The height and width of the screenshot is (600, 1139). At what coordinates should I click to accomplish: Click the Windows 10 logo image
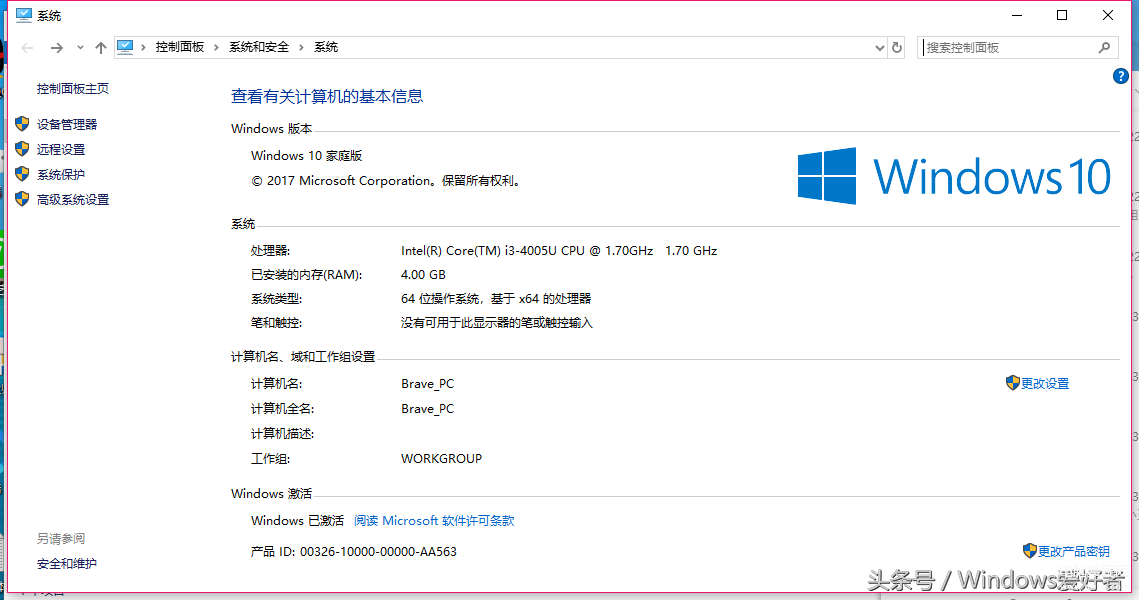[954, 176]
